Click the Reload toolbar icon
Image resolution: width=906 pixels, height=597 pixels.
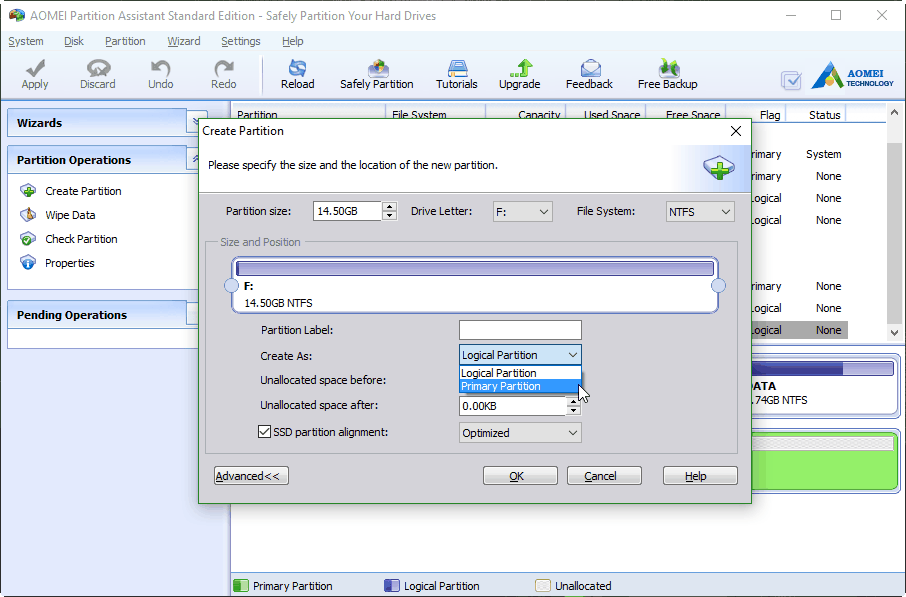click(x=297, y=73)
